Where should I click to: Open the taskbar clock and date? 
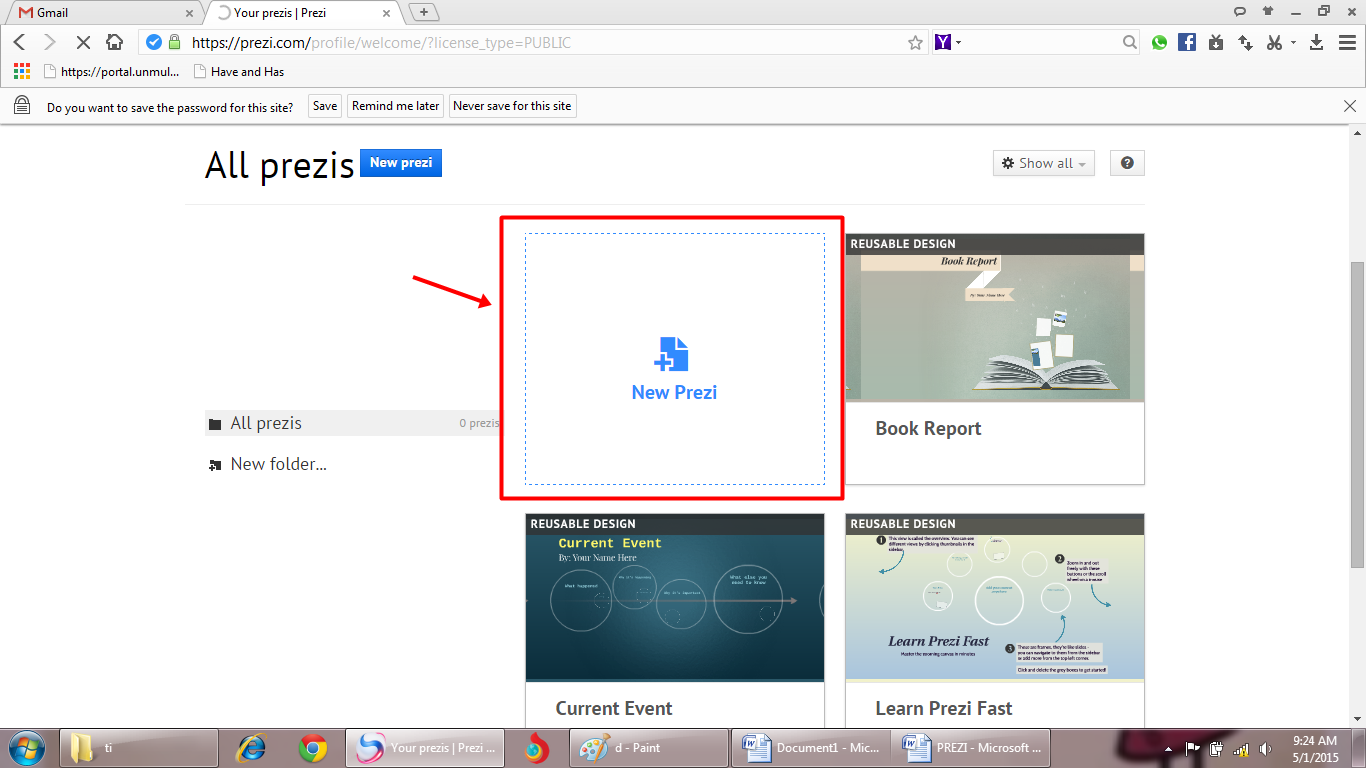coord(1315,749)
